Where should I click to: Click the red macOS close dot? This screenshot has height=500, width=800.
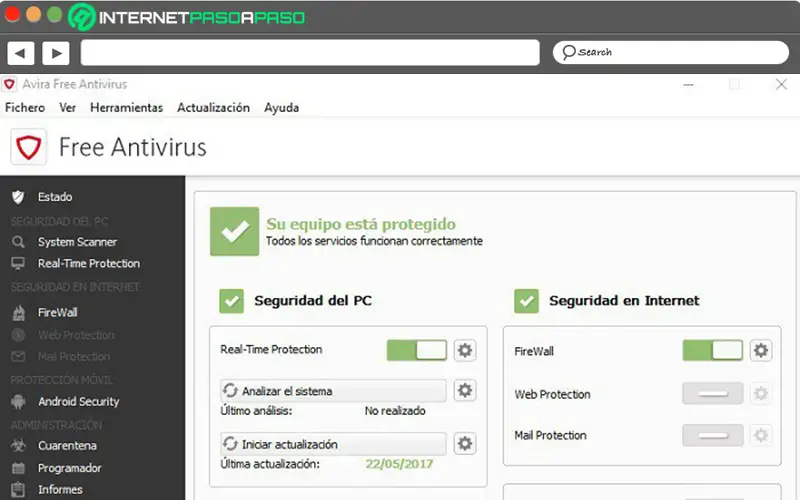[12, 14]
